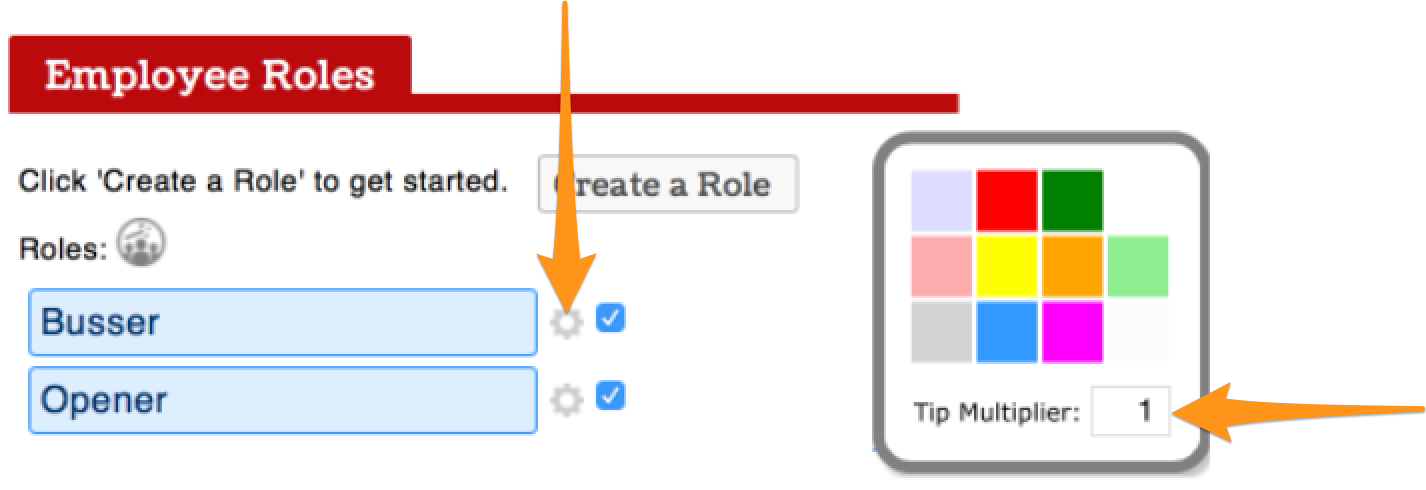Screen dimensions: 1426x490
Task: Pick the light green color swatch
Action: [1137, 267]
